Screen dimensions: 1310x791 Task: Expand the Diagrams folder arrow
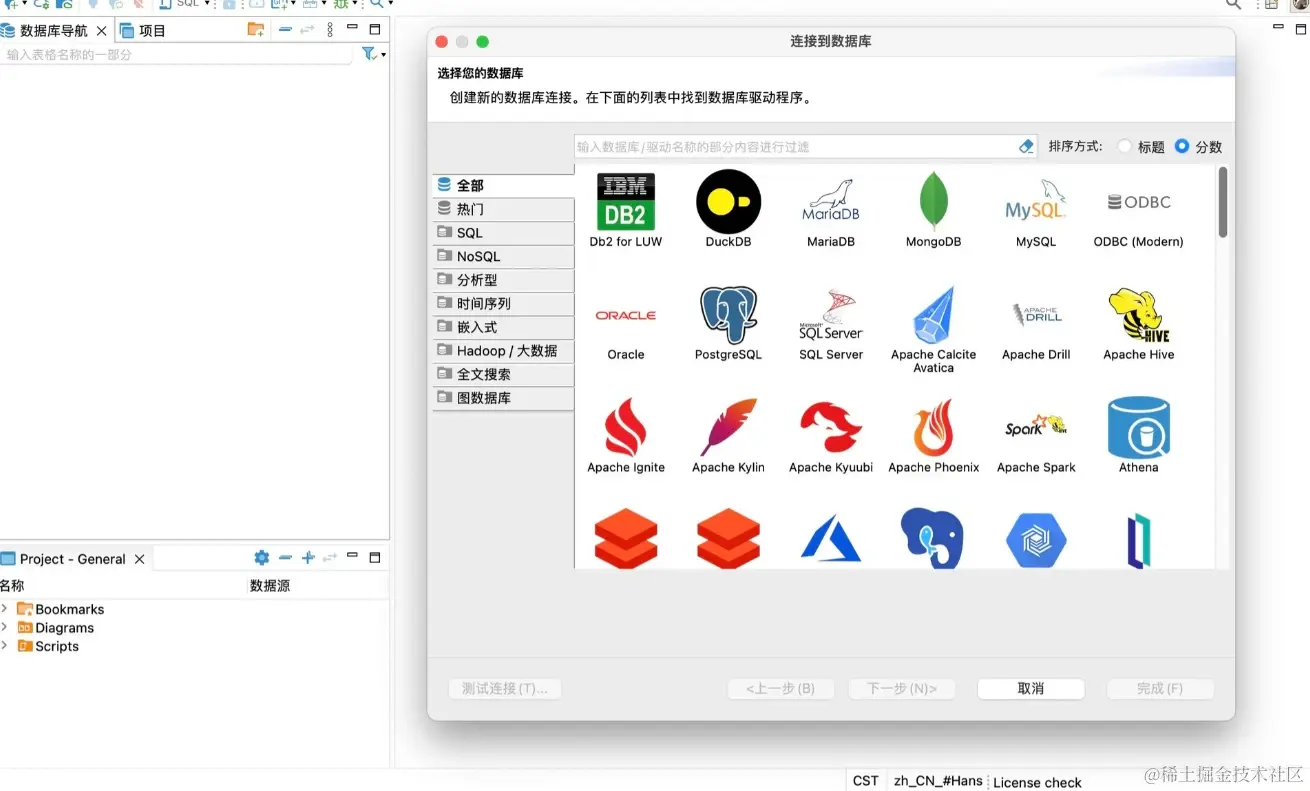coord(5,627)
